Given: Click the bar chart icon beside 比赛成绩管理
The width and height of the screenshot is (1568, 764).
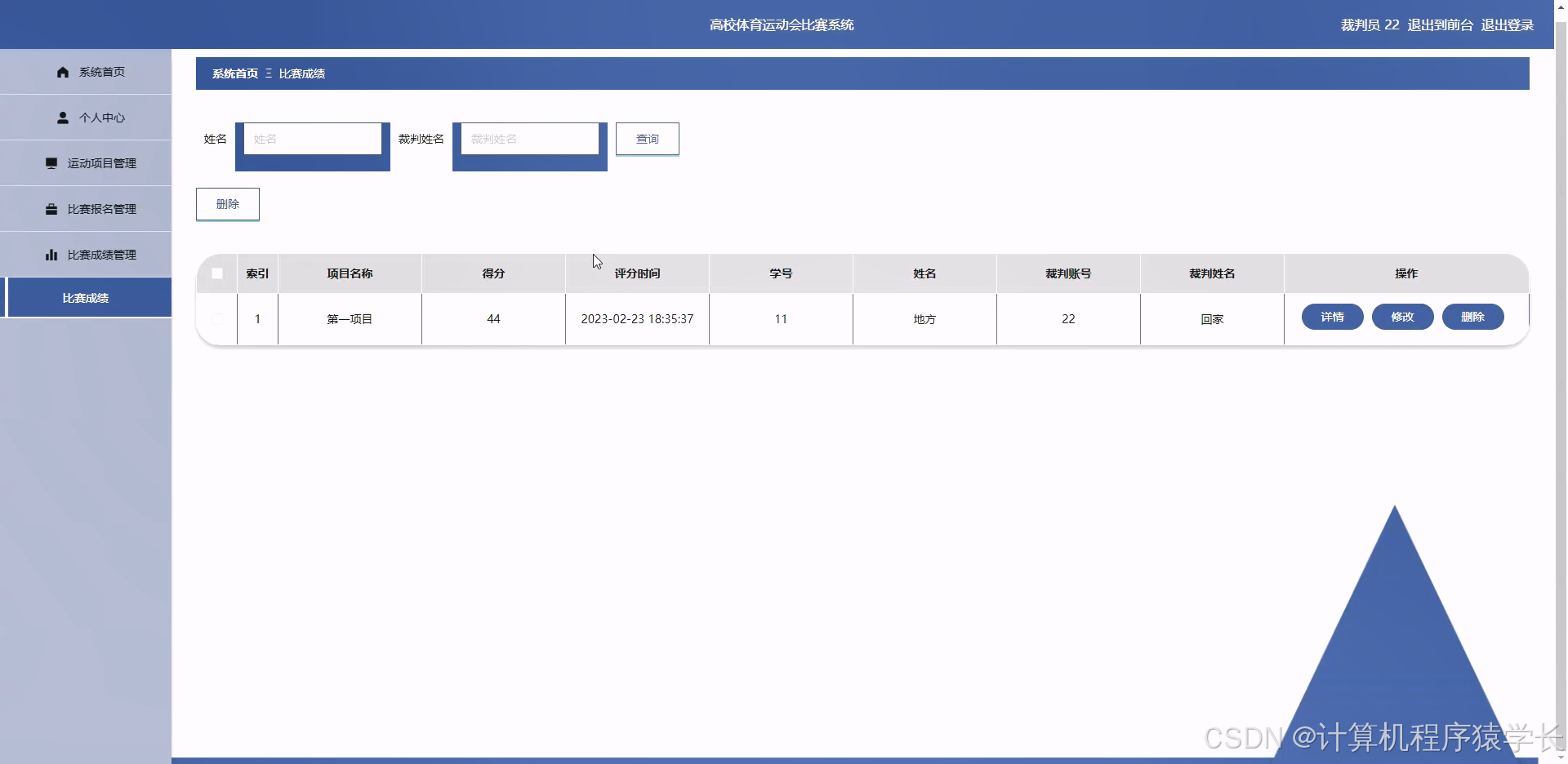Looking at the screenshot, I should tap(51, 255).
